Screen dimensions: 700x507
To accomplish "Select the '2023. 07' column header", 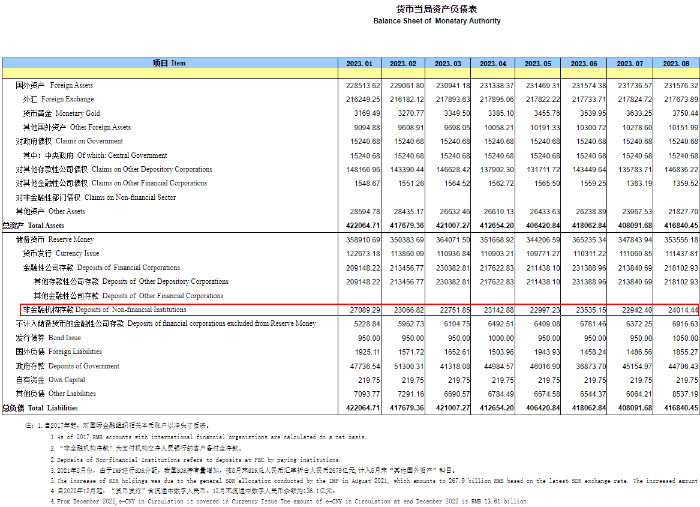I will (630, 63).
